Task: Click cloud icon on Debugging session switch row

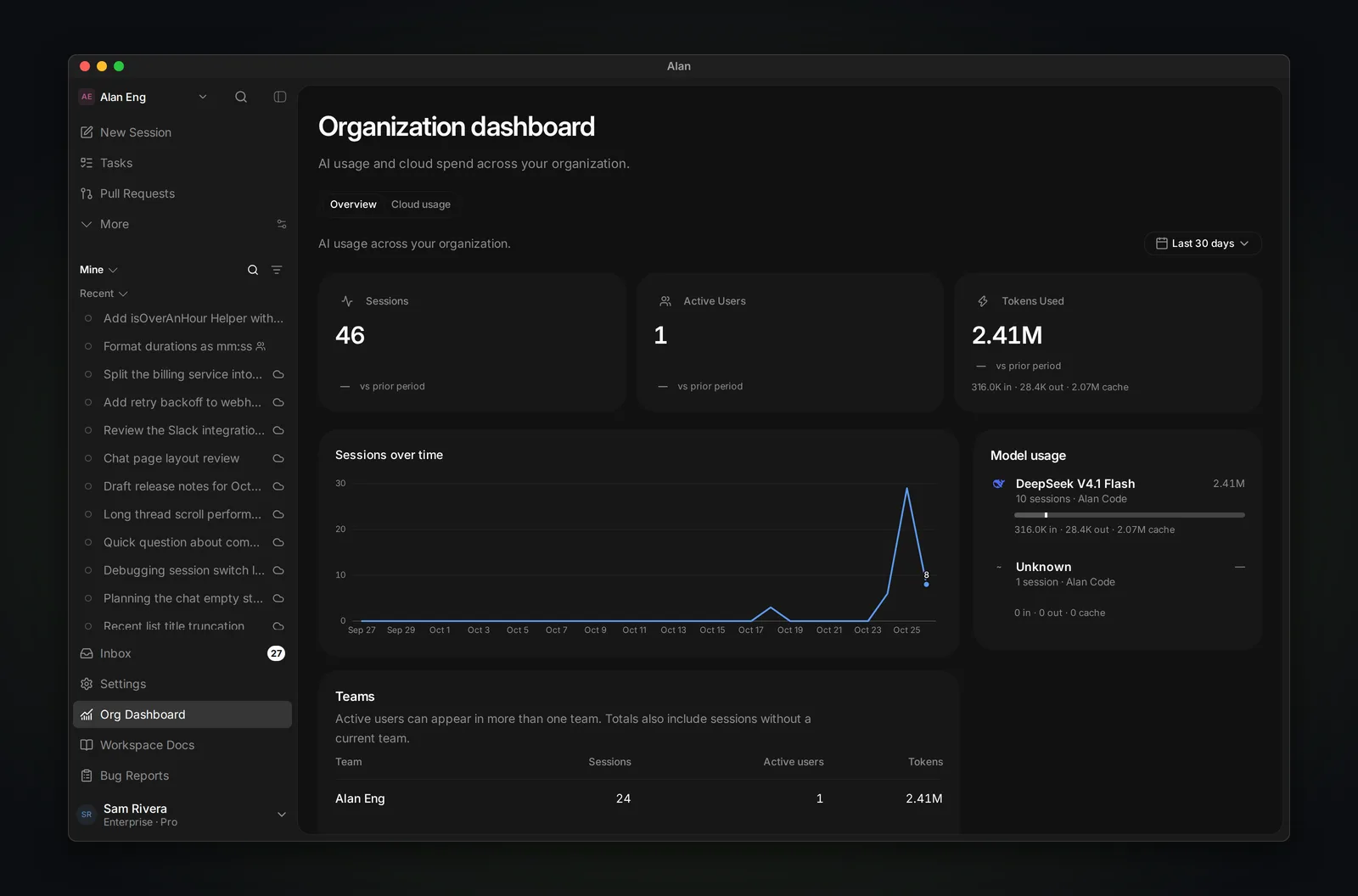Action: [278, 570]
